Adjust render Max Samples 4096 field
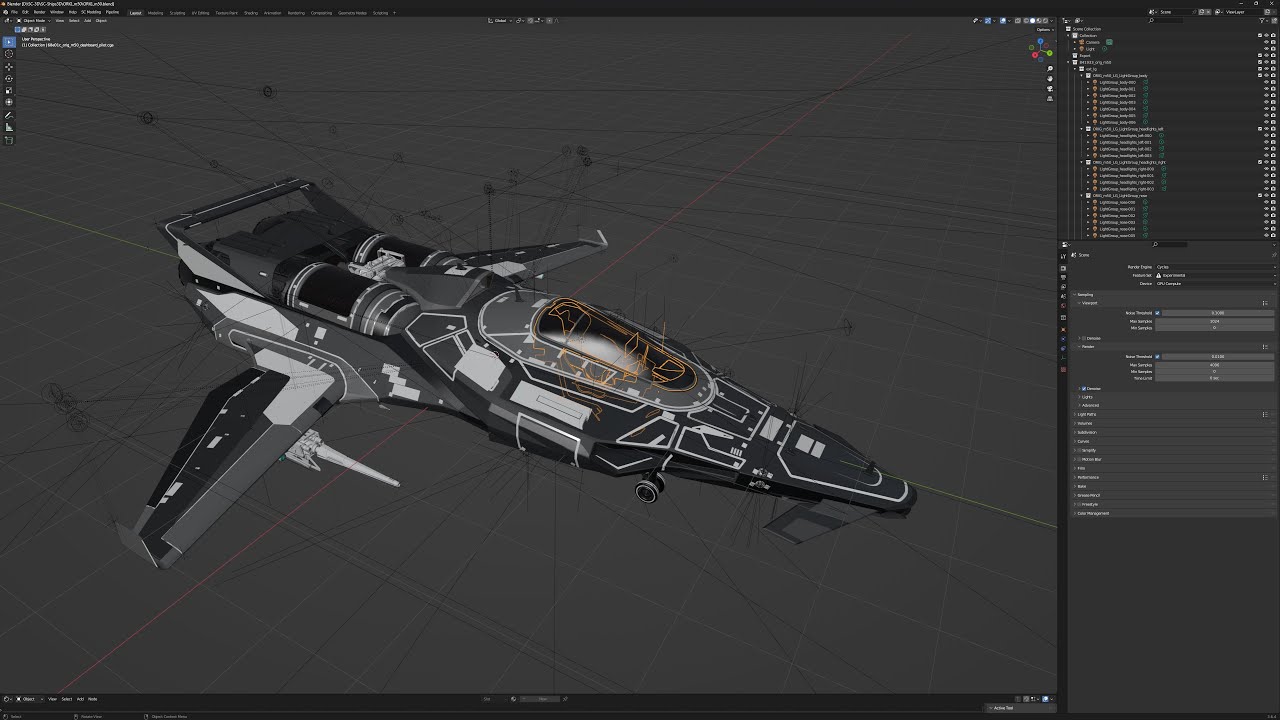 pyautogui.click(x=1214, y=365)
